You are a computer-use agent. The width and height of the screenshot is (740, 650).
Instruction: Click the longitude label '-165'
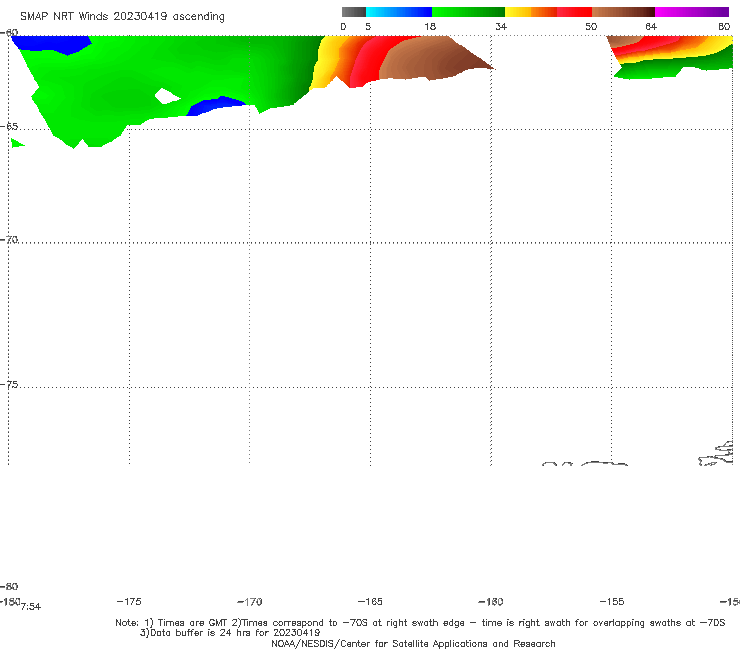370,601
